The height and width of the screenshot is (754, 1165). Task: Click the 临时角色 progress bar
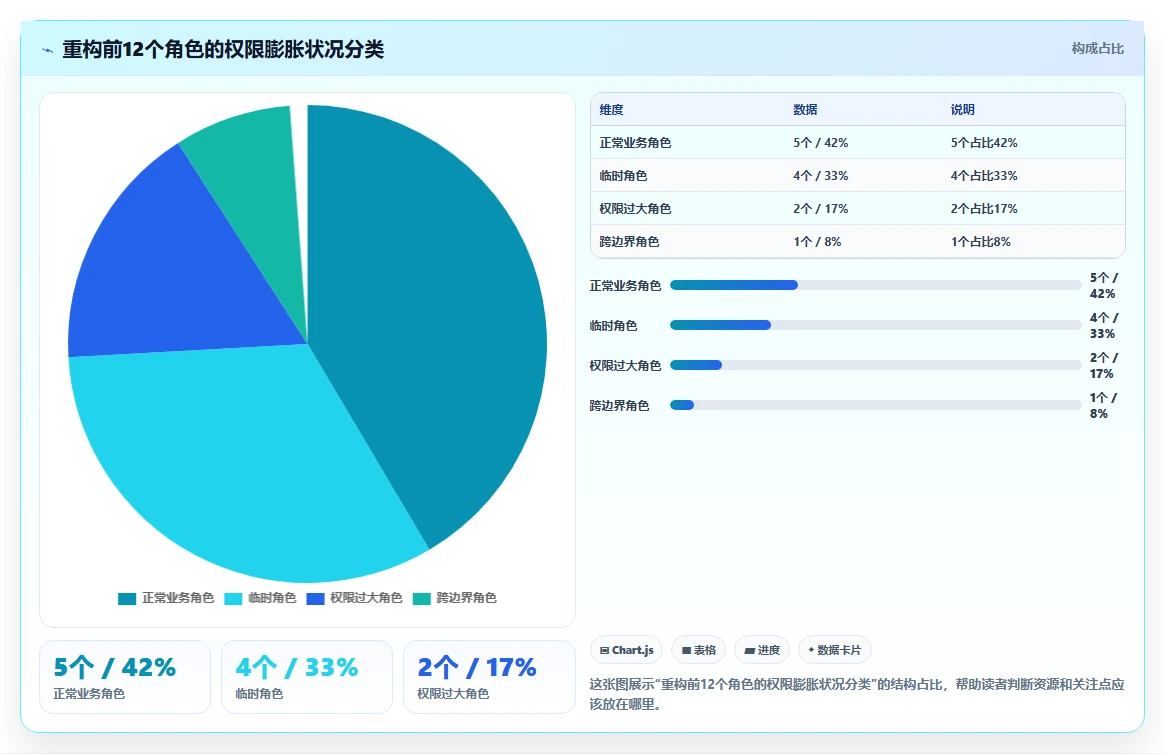pyautogui.click(x=875, y=325)
